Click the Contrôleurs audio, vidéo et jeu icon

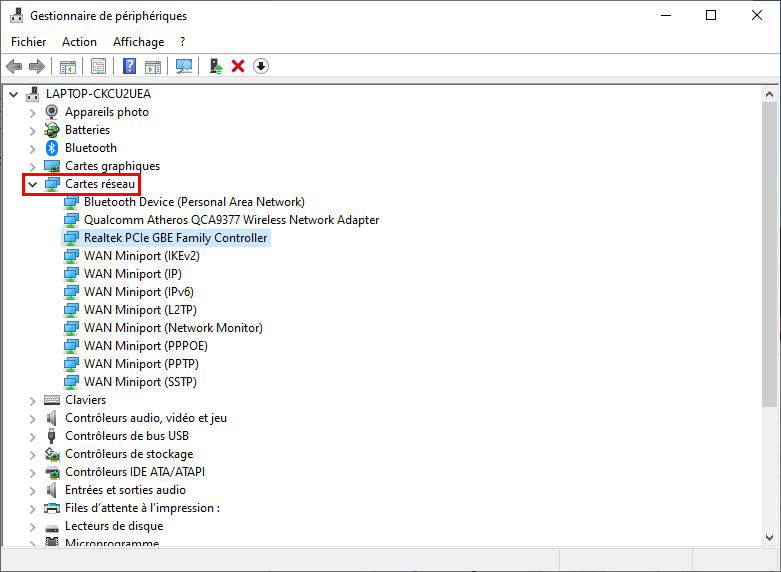(51, 418)
